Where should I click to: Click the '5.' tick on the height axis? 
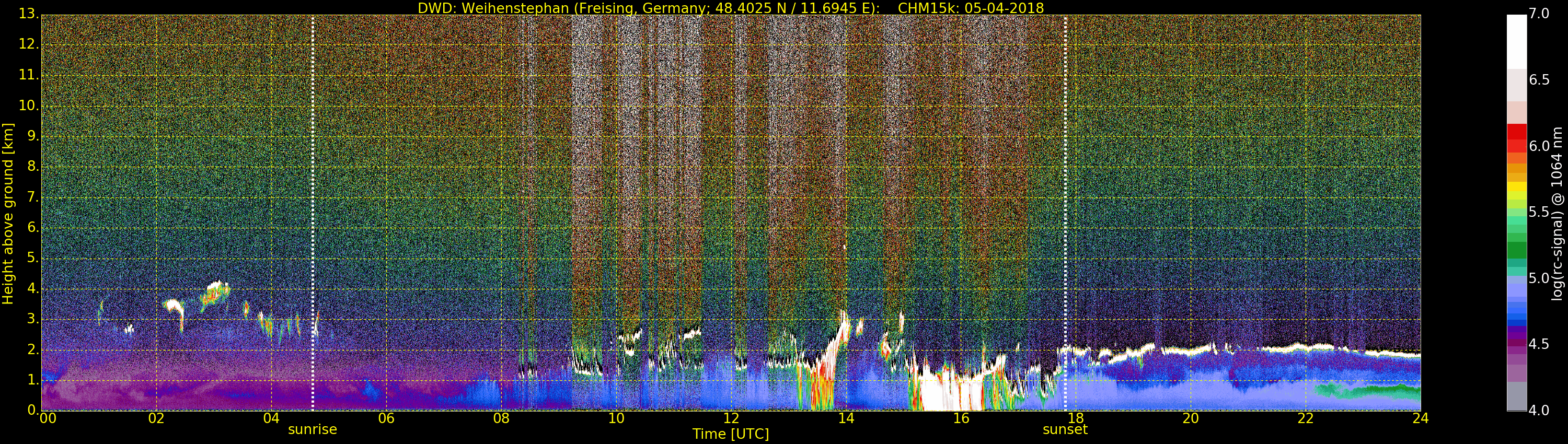pos(33,259)
